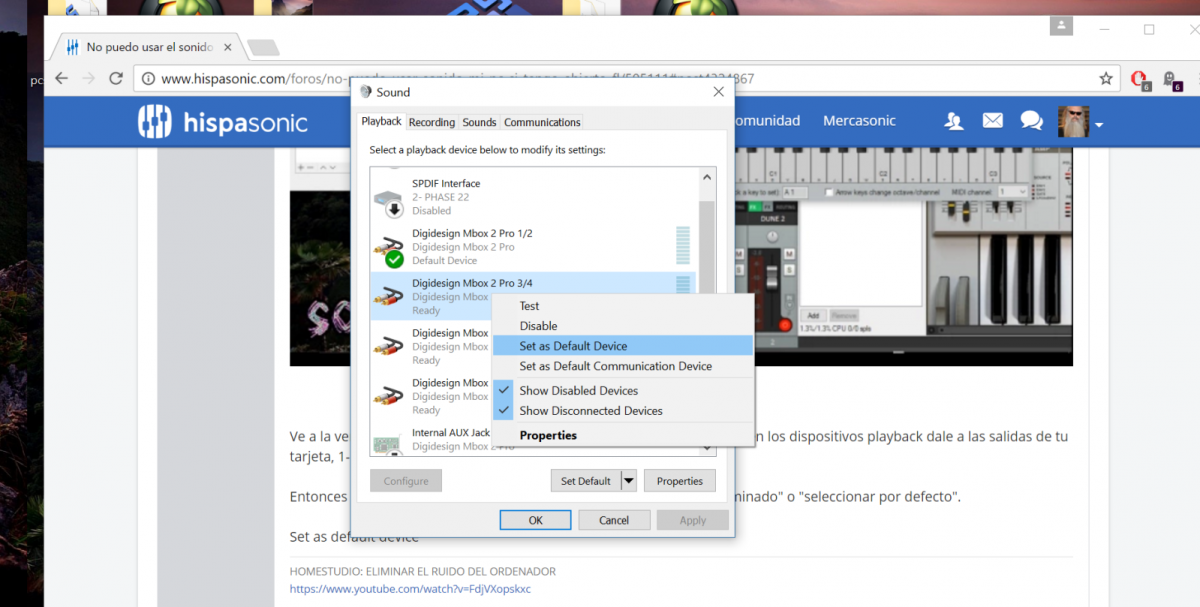Select the Digidesign Mbox 2 Pro 3/4 device icon
Screen dimensions: 1200x607
point(388,297)
